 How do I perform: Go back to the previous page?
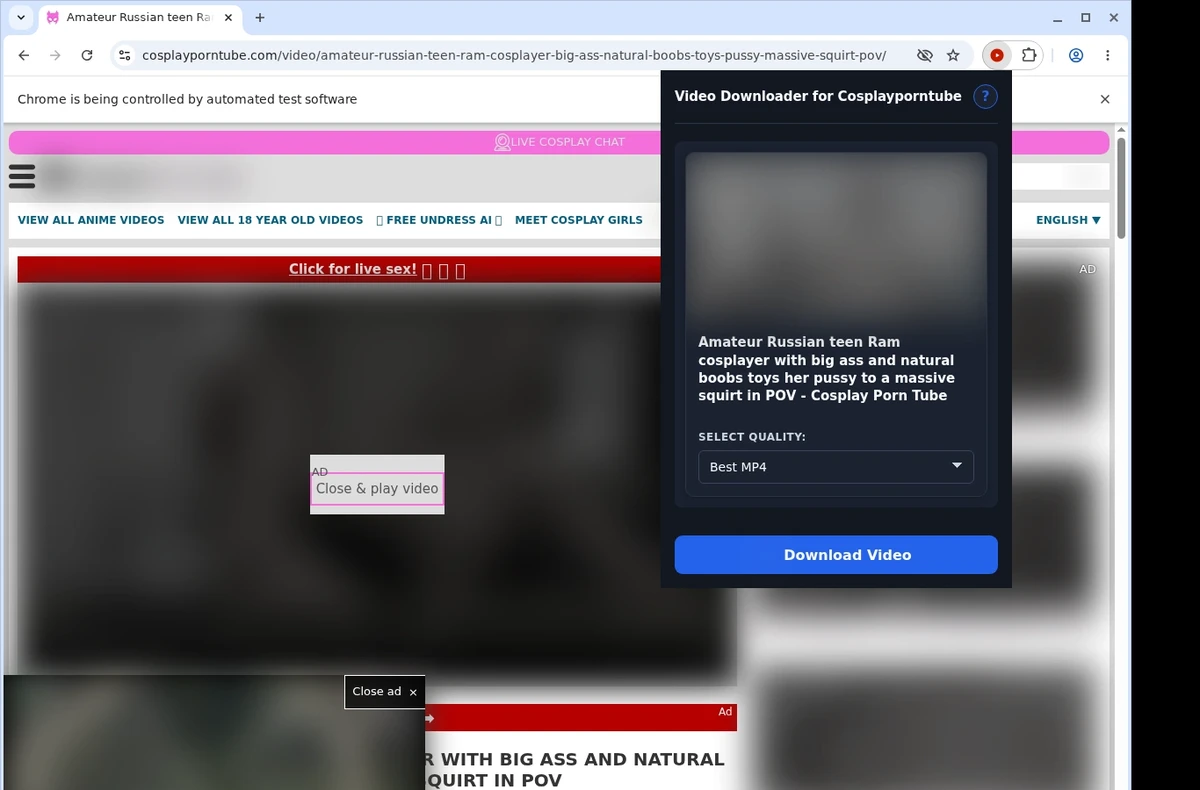24,56
